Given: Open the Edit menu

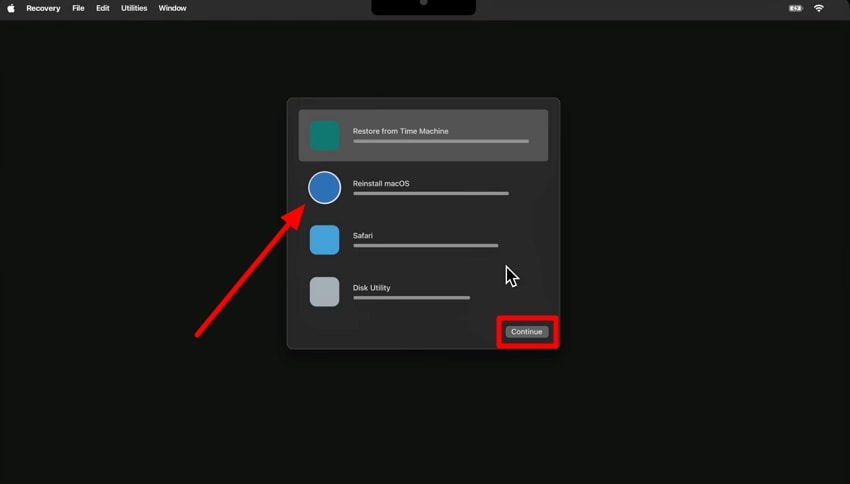Looking at the screenshot, I should click(x=102, y=8).
